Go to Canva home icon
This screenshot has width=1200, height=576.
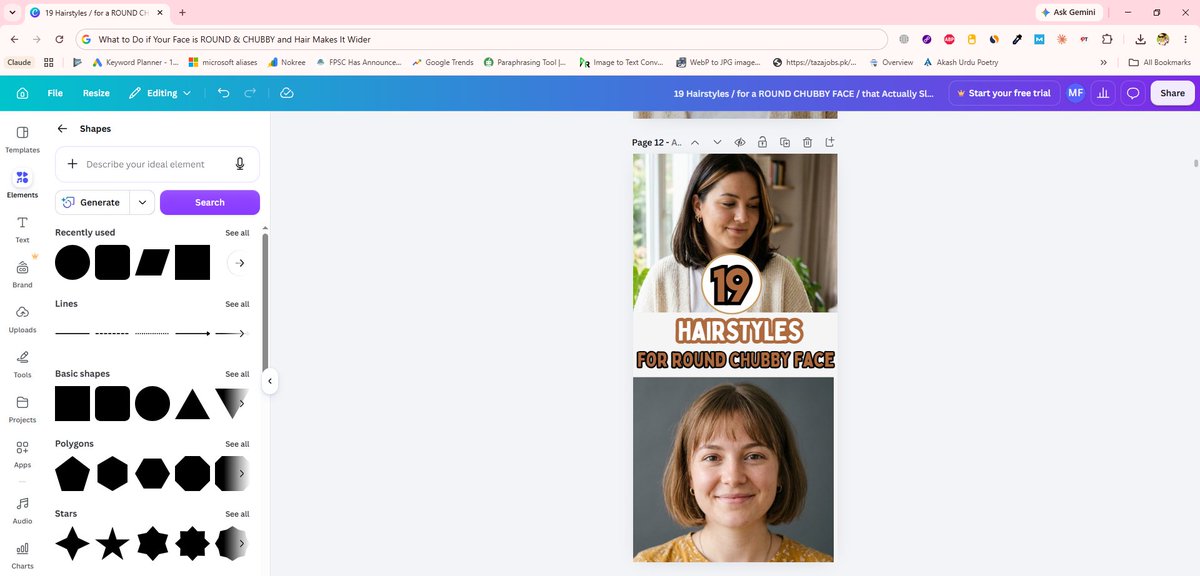click(x=22, y=93)
